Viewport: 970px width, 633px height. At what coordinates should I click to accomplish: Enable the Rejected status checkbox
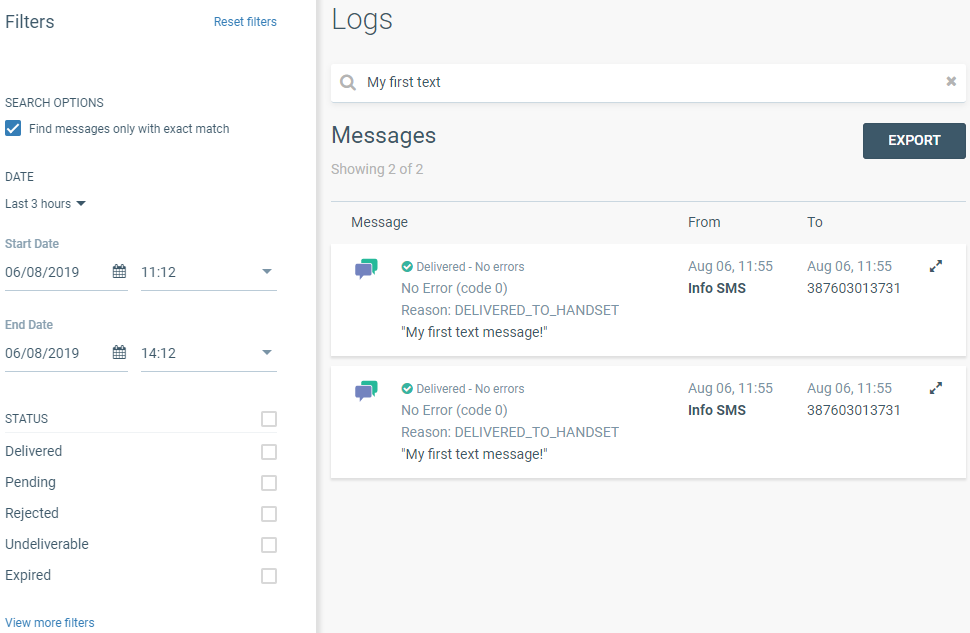(268, 514)
